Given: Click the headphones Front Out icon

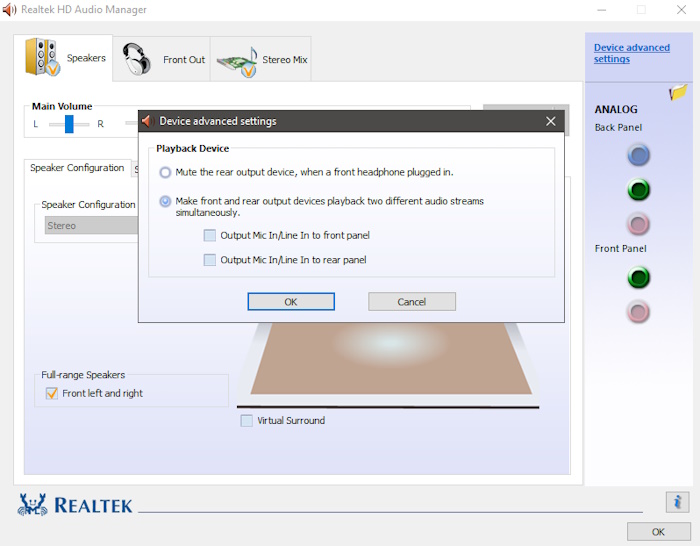Looking at the screenshot, I should point(136,59).
